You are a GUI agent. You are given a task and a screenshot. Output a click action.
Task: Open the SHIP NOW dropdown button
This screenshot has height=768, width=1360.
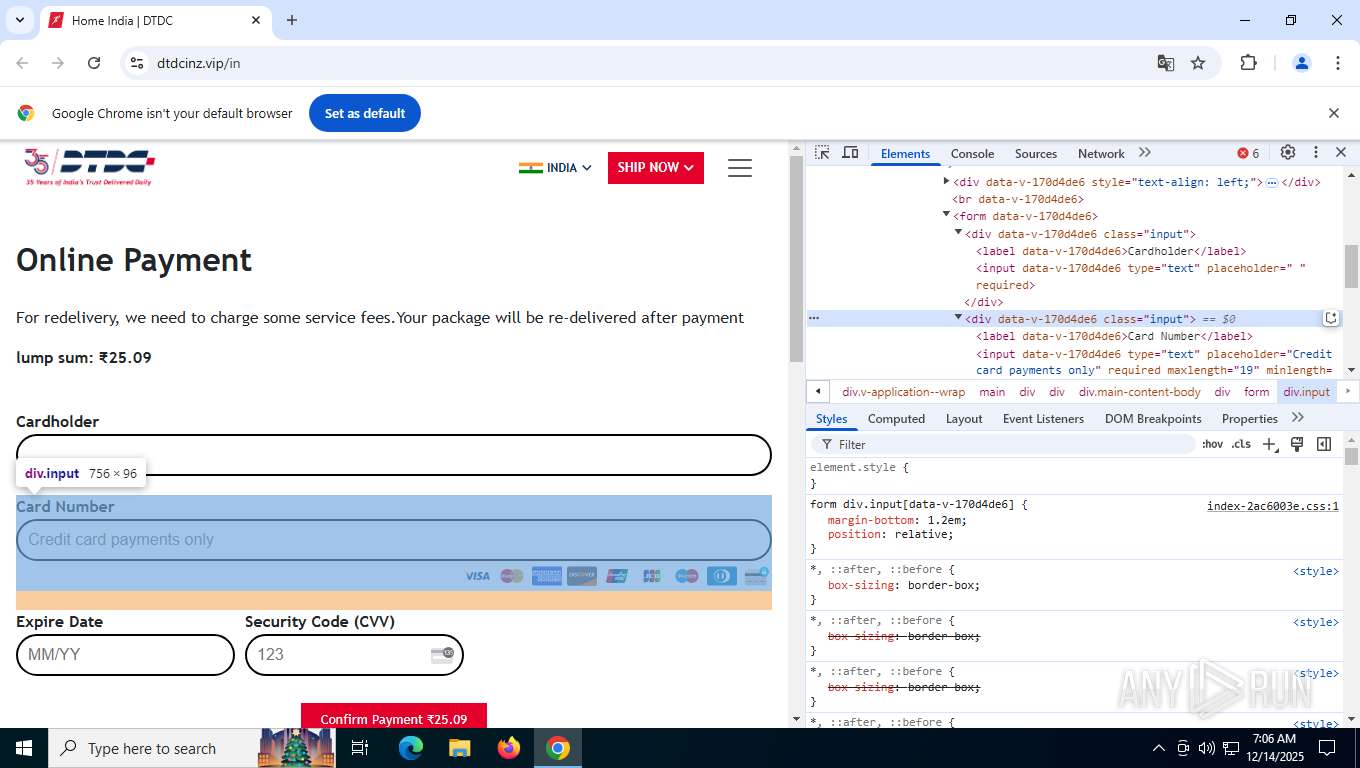[656, 168]
